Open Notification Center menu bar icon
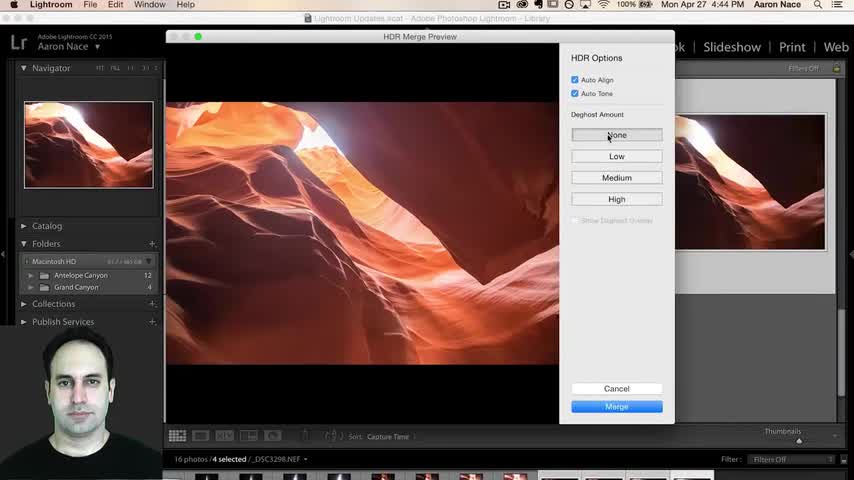This screenshot has width=854, height=480. 837,5
